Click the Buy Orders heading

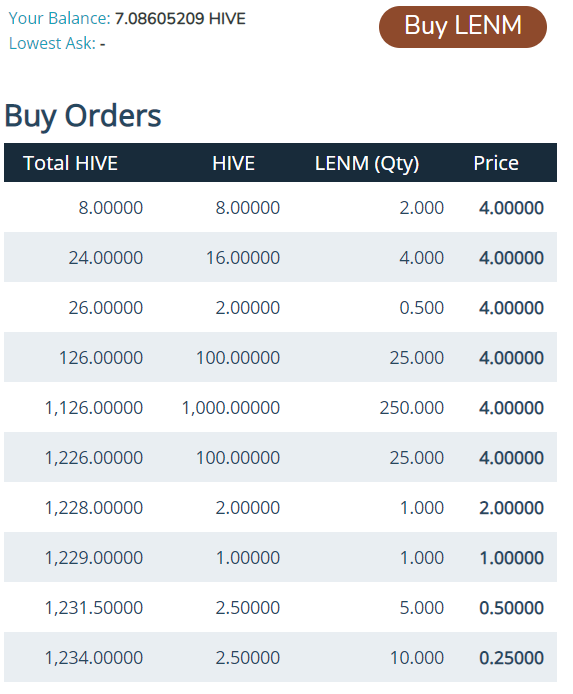tap(83, 116)
